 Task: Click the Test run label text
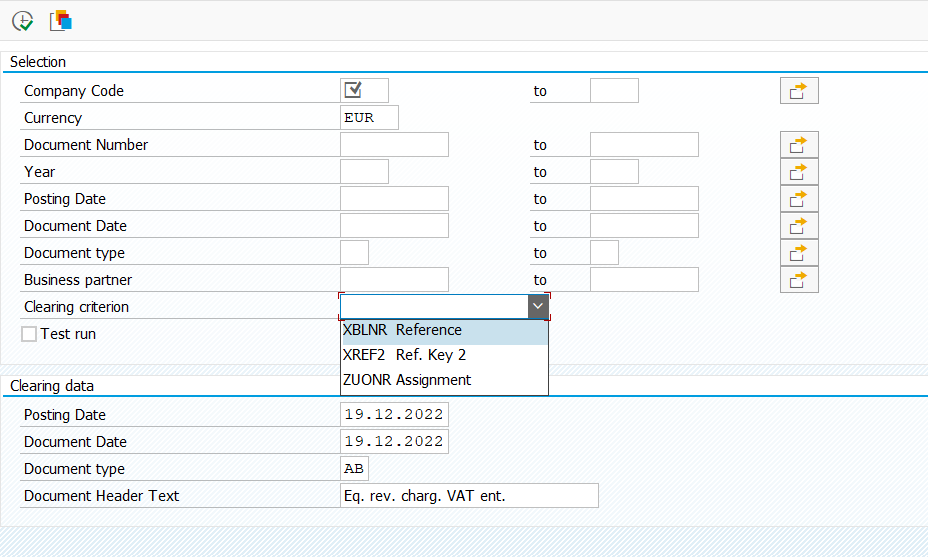click(x=68, y=334)
